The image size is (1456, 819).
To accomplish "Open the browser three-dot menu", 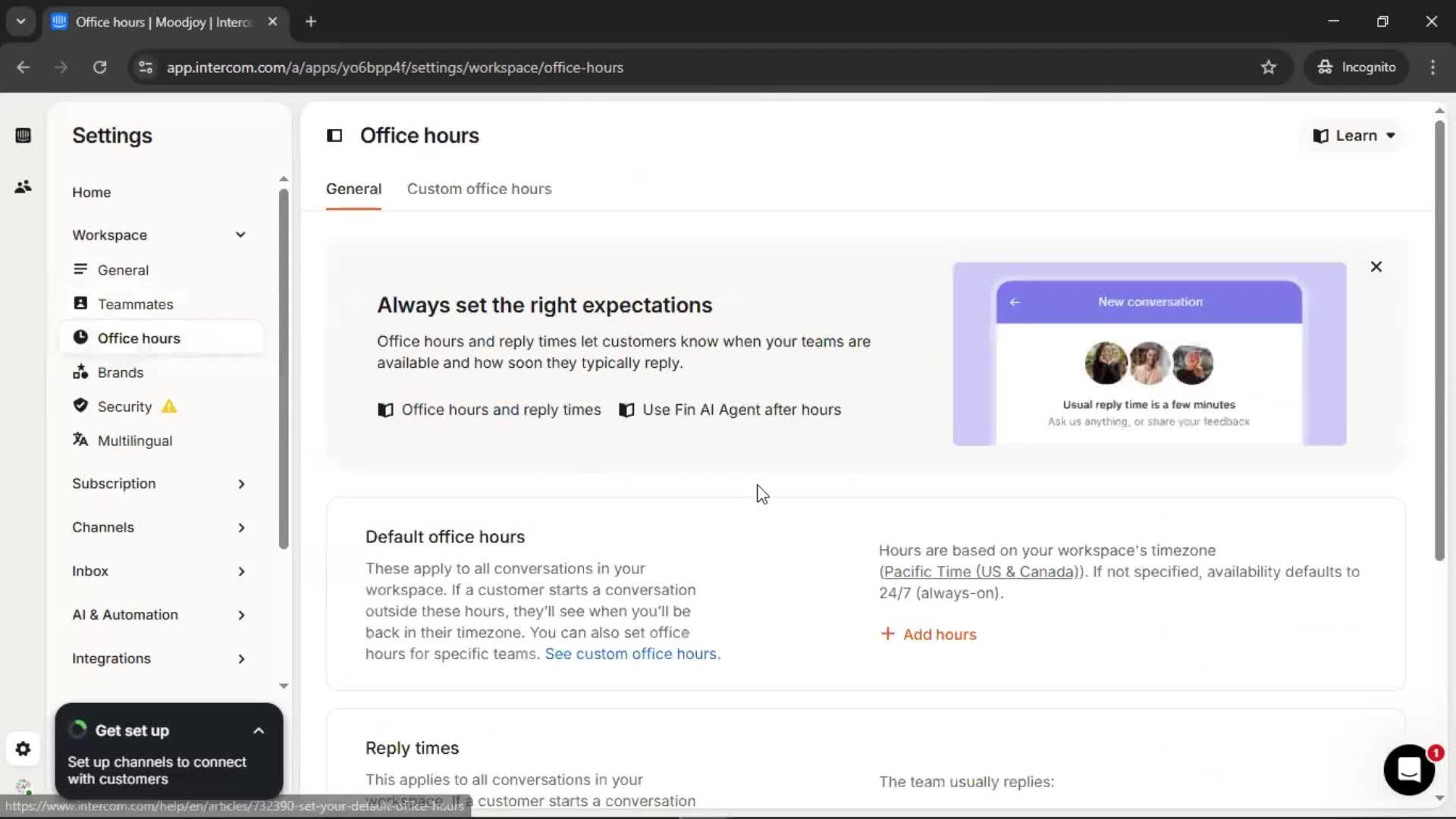I will 1432,67.
